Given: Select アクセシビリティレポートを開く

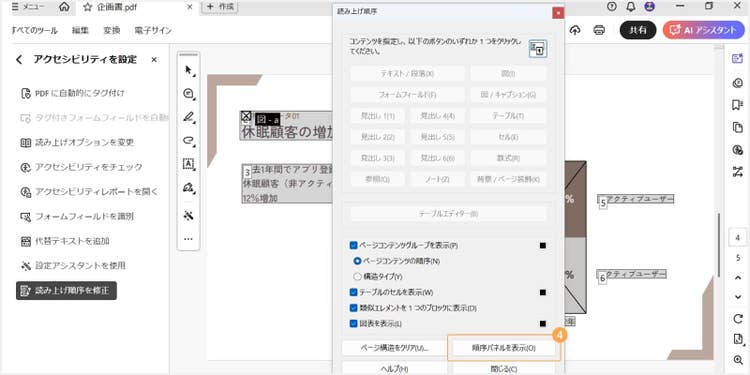Looking at the screenshot, I should coord(89,192).
